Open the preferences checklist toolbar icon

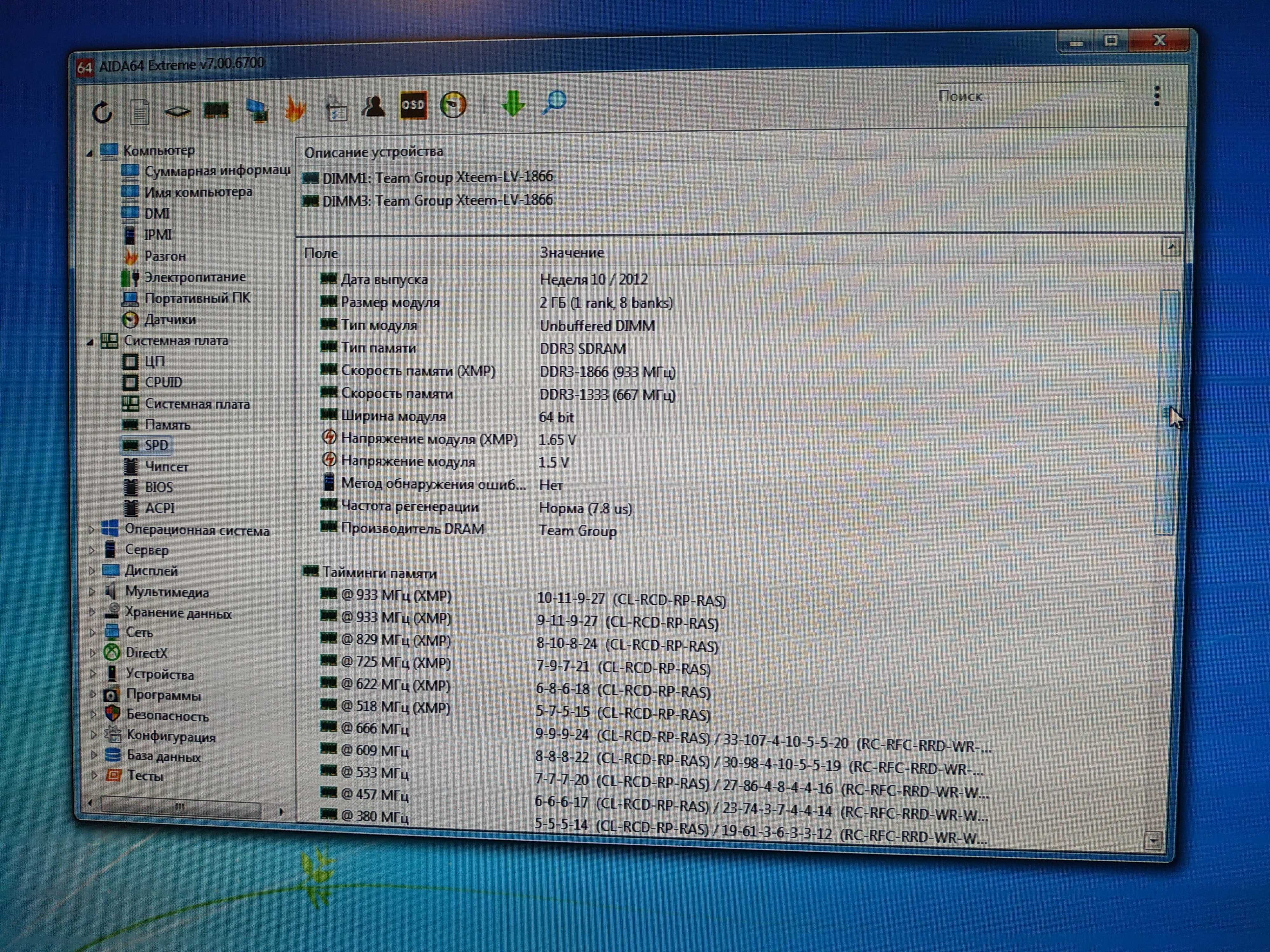pos(335,109)
